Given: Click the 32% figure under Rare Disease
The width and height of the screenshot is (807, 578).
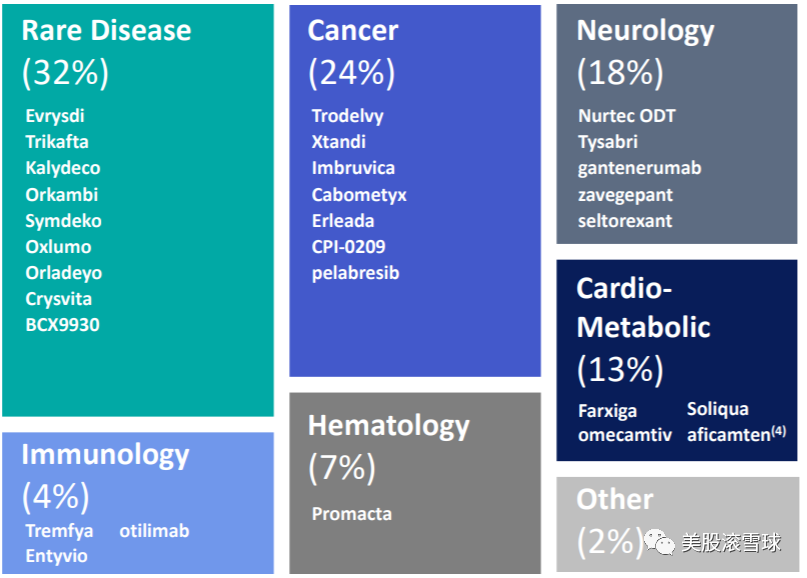Looking at the screenshot, I should point(65,72).
